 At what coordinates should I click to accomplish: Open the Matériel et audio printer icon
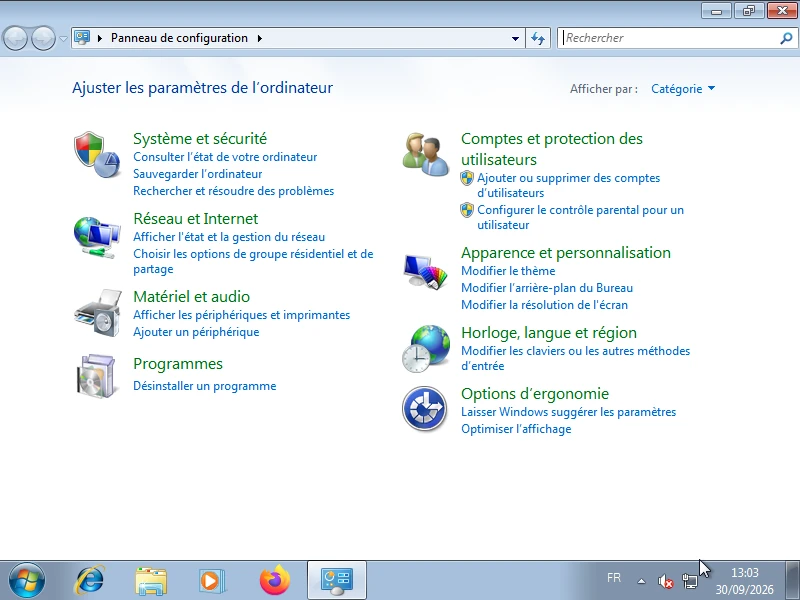coord(98,313)
